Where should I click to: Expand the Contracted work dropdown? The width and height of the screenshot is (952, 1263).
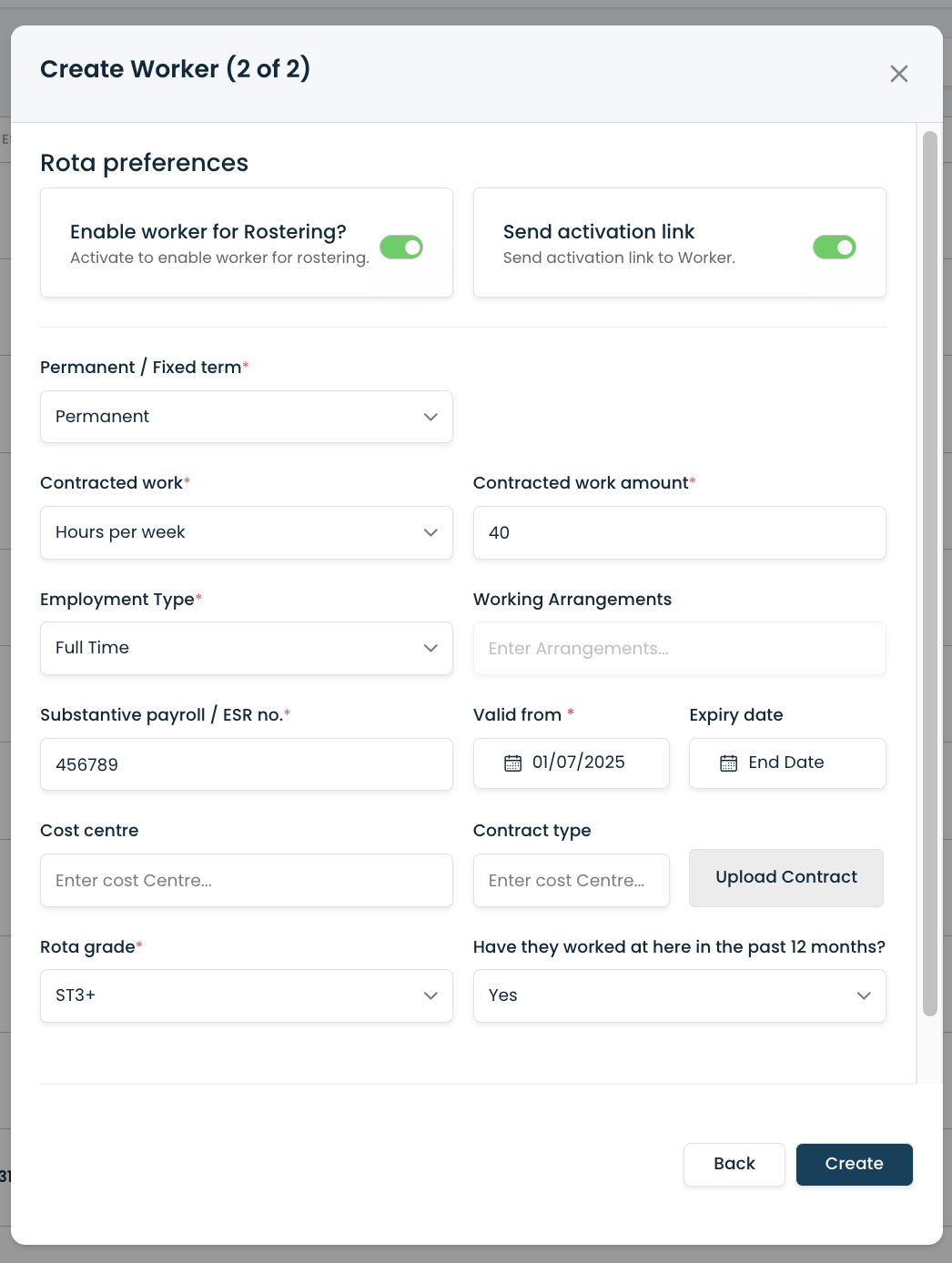coord(247,532)
